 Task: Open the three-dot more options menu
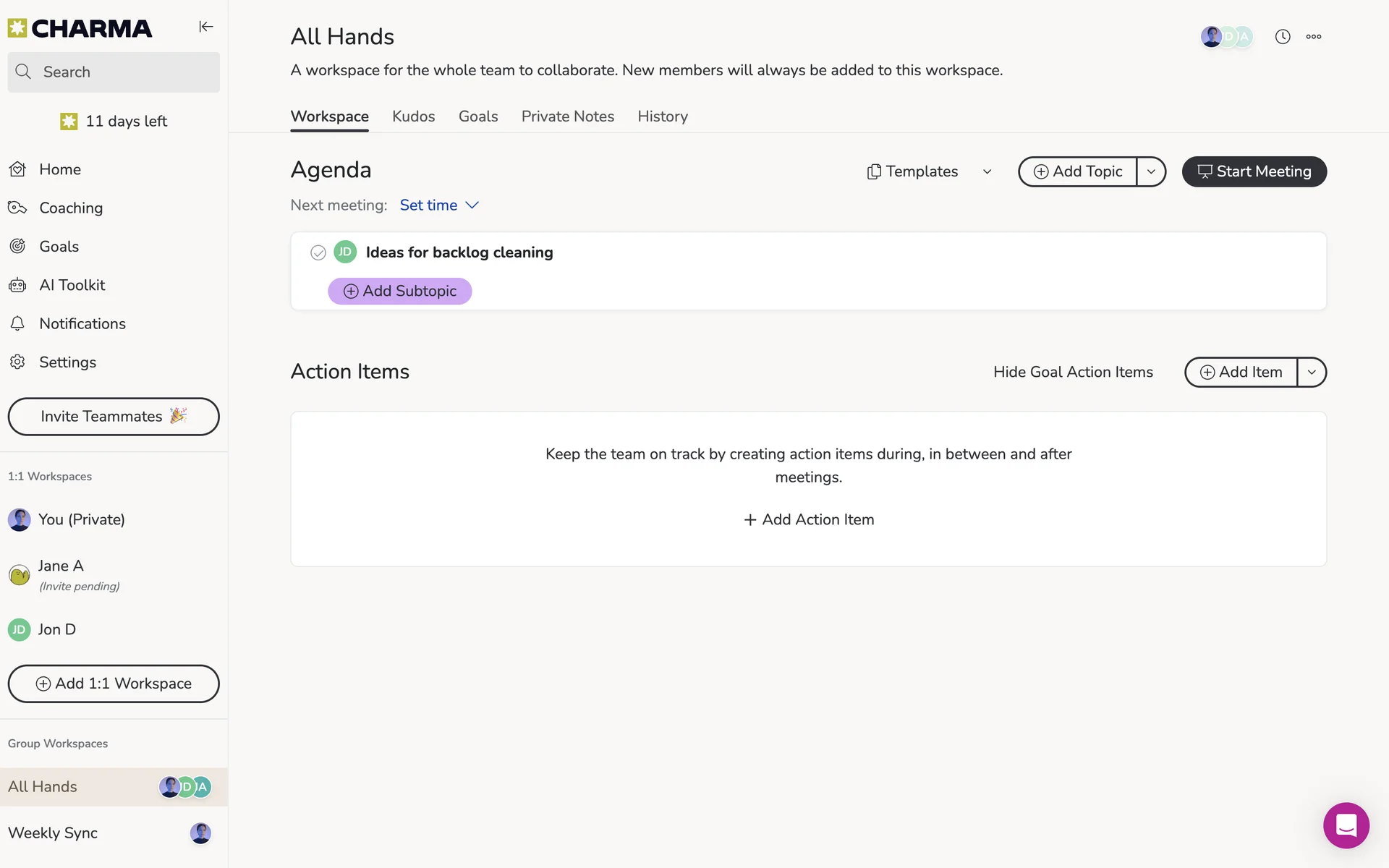pos(1314,37)
